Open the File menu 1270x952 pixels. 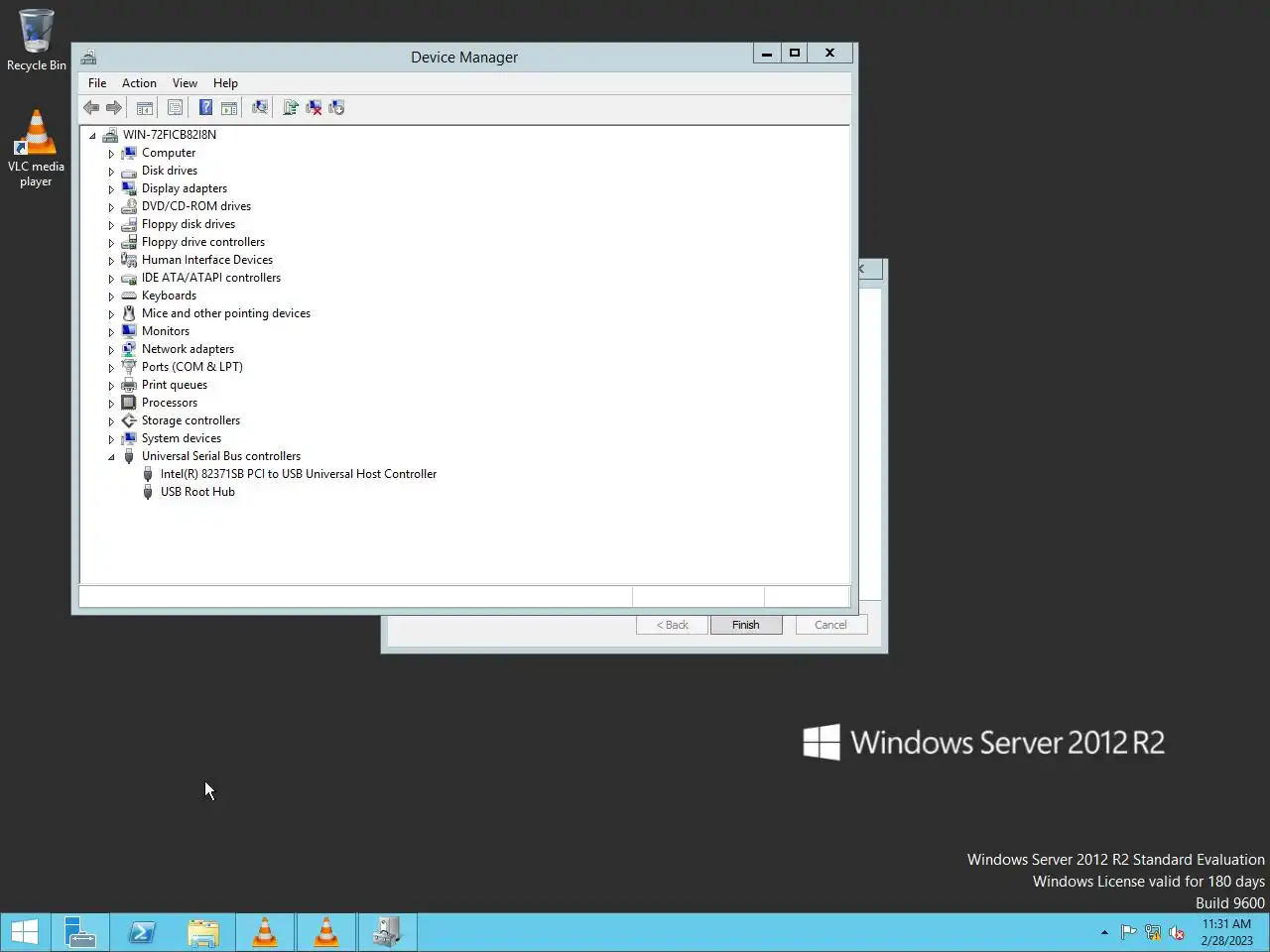(x=97, y=83)
